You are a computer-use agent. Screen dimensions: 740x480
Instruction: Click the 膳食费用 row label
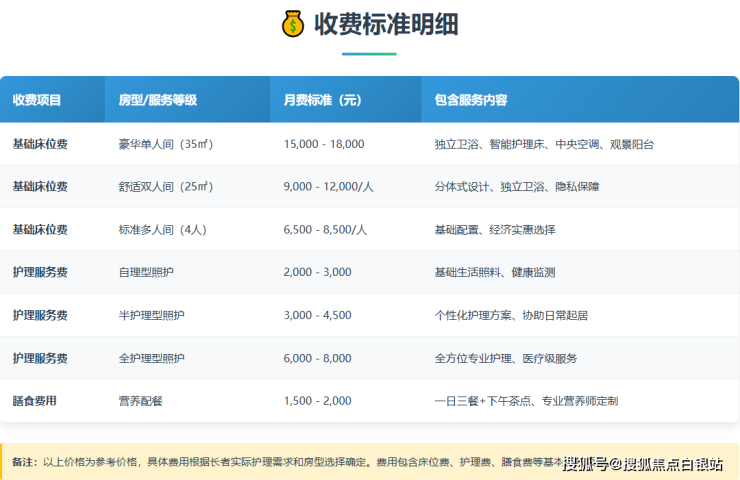tap(34, 401)
